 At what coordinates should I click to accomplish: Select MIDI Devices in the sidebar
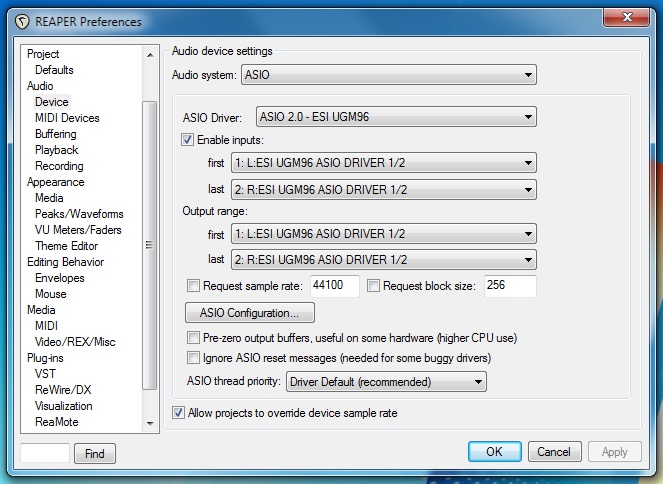pyautogui.click(x=67, y=118)
